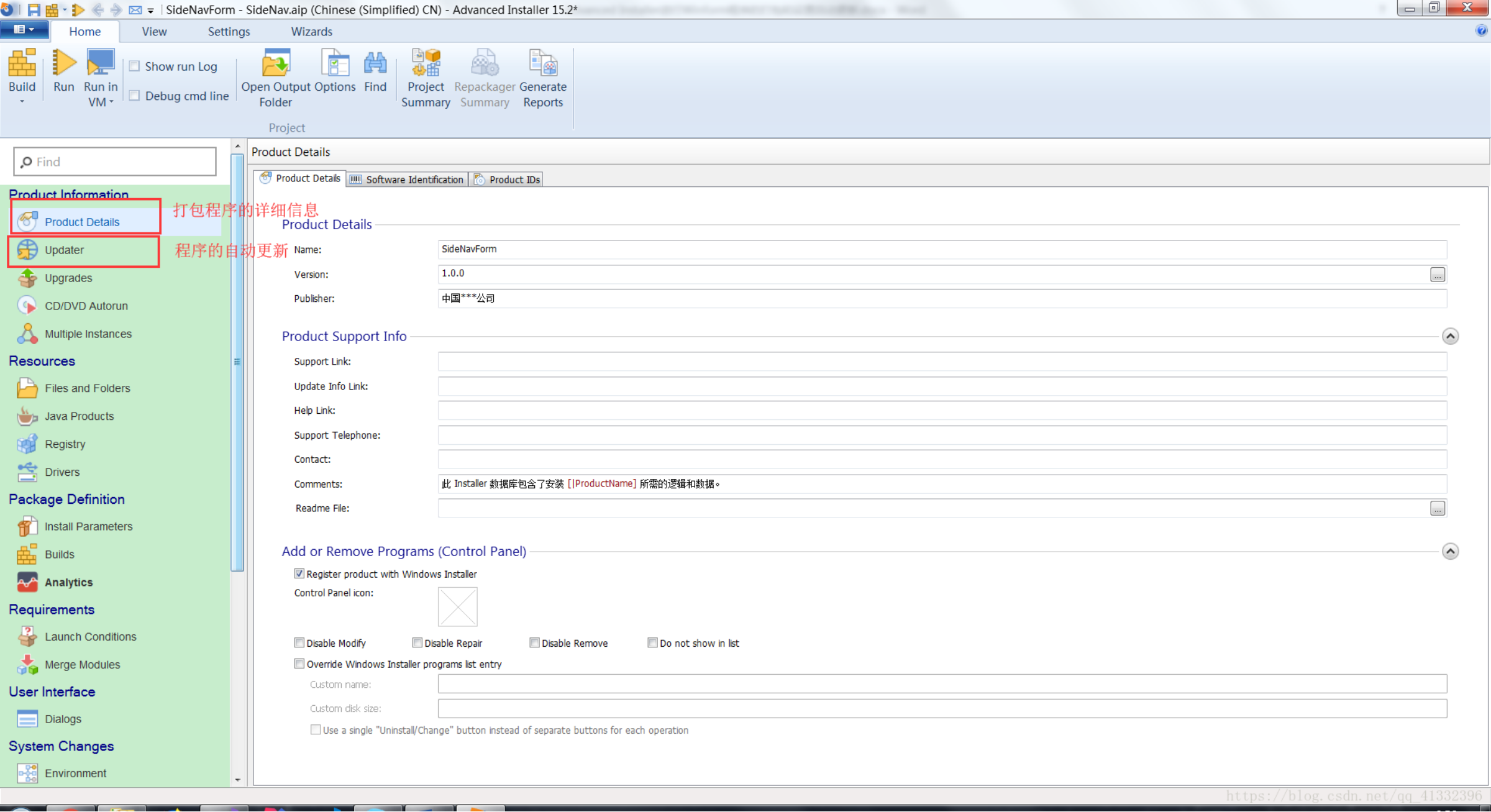Collapse Add or Remove Programs section
Screen dimensions: 1491x812
coord(1450,551)
